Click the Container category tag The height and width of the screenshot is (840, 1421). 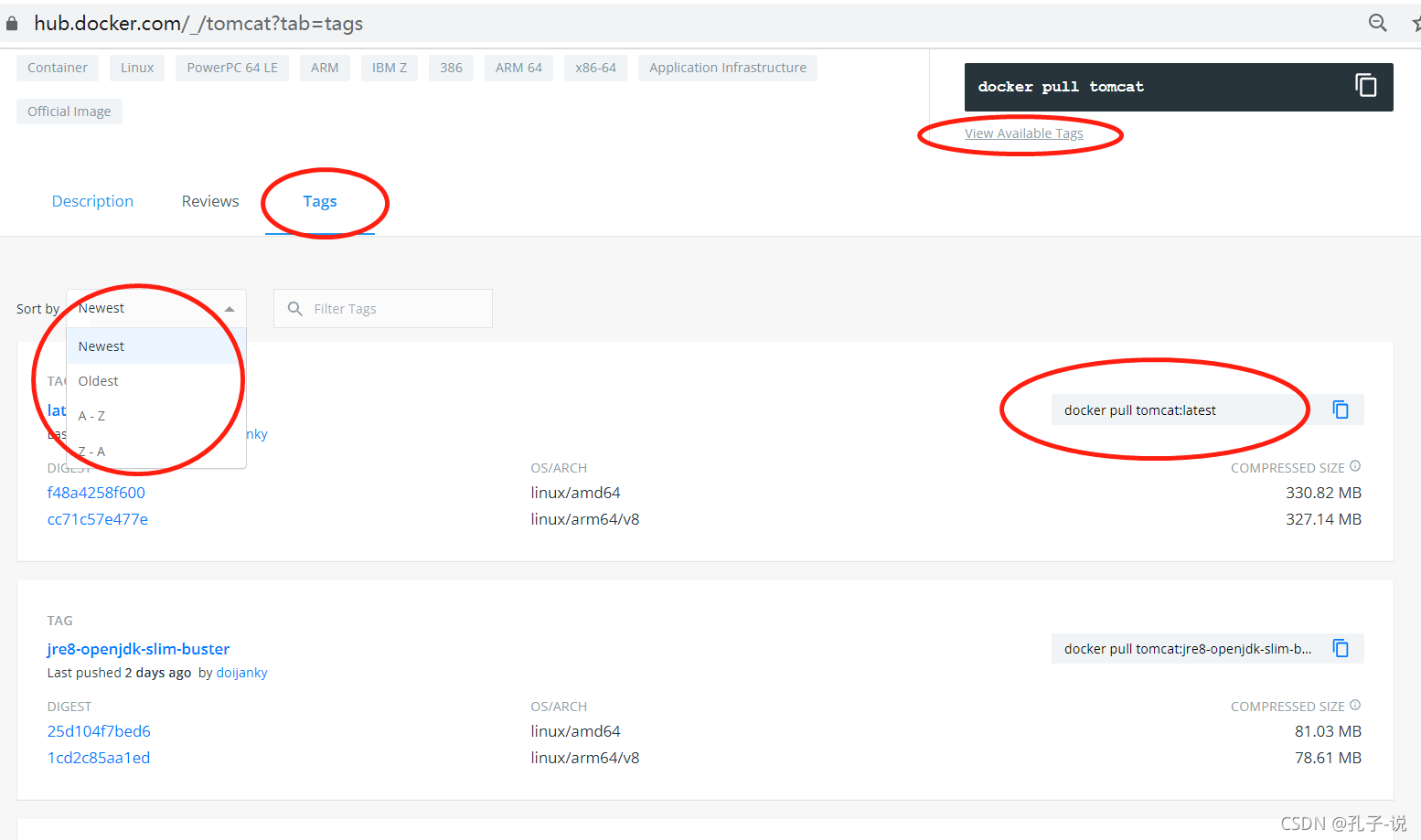pos(58,68)
